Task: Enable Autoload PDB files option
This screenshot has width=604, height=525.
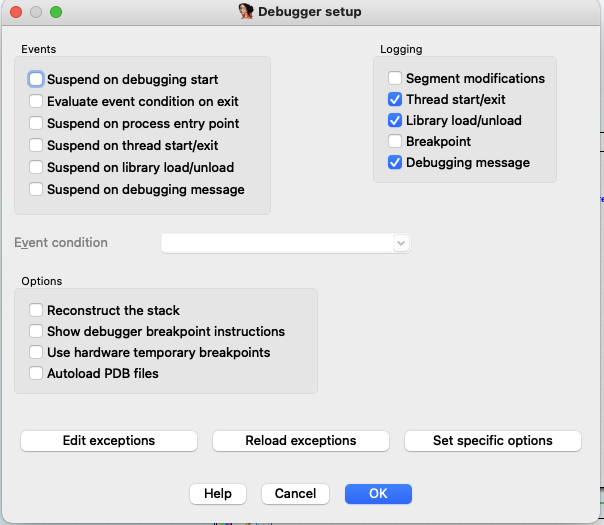Action: (36, 373)
